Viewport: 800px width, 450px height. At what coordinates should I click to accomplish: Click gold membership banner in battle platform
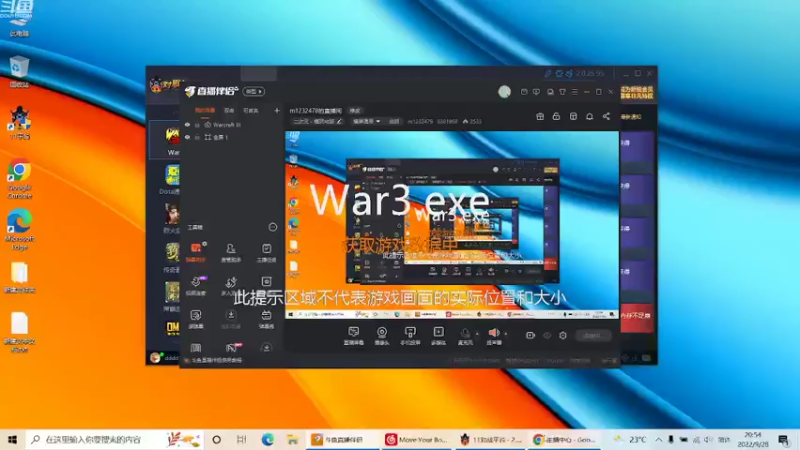(x=637, y=92)
